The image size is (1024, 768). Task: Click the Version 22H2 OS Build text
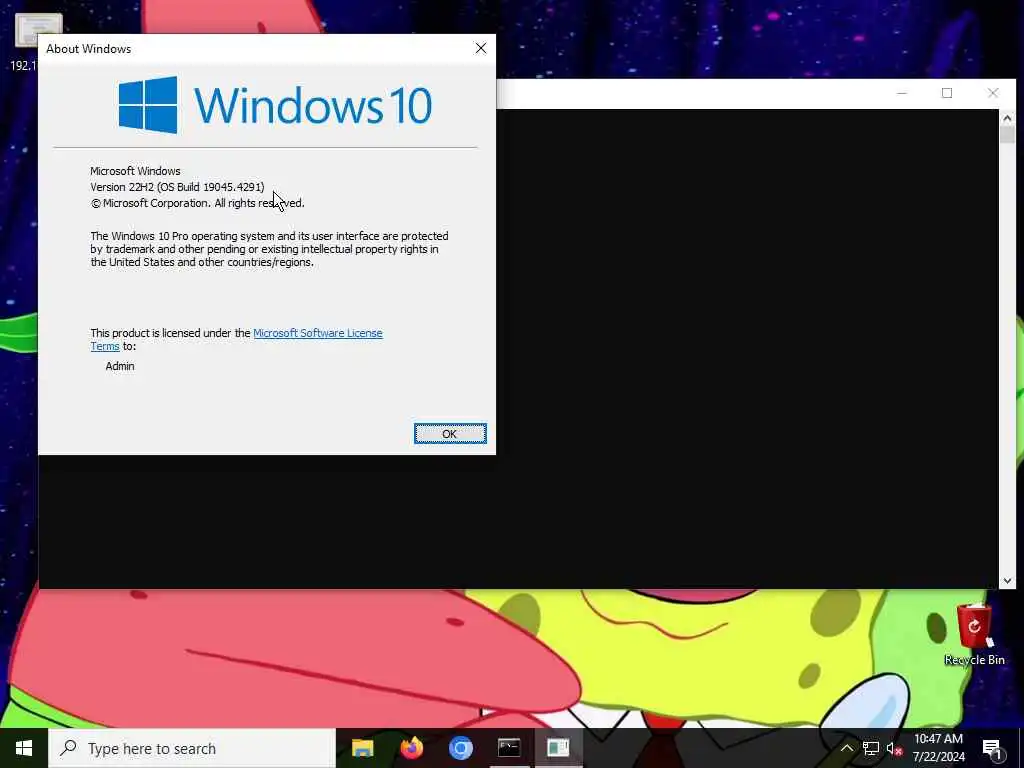177,187
